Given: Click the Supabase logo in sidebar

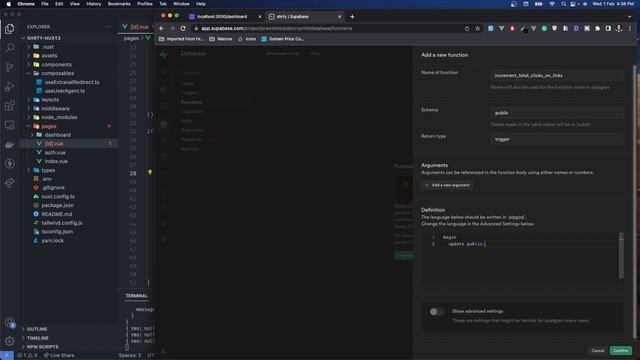Looking at the screenshot, I should 164,54.
